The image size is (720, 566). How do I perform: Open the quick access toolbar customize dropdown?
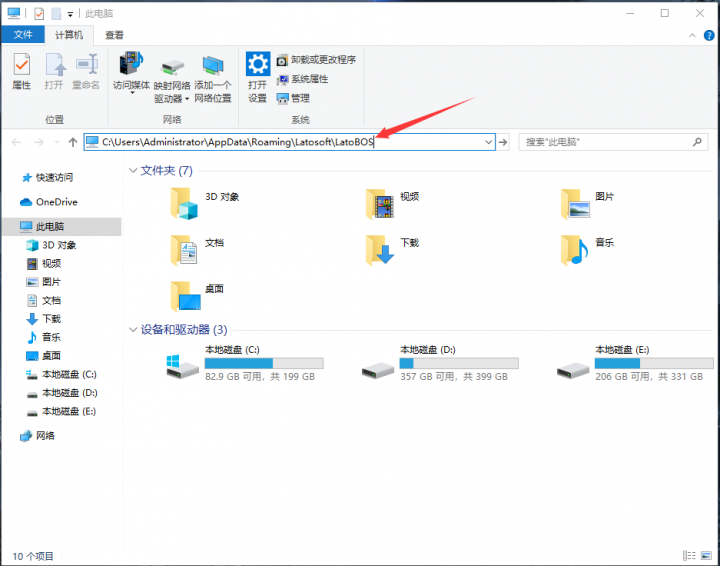[70, 14]
